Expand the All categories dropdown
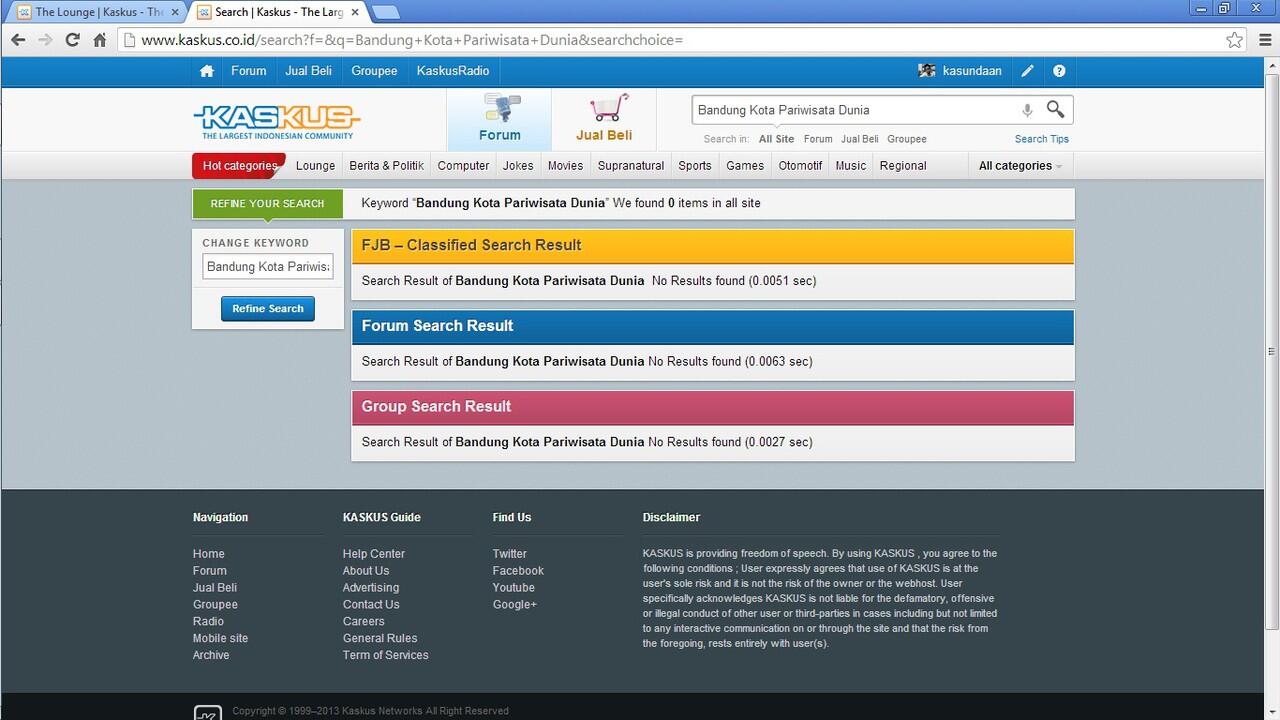Viewport: 1280px width, 720px height. click(x=1020, y=166)
